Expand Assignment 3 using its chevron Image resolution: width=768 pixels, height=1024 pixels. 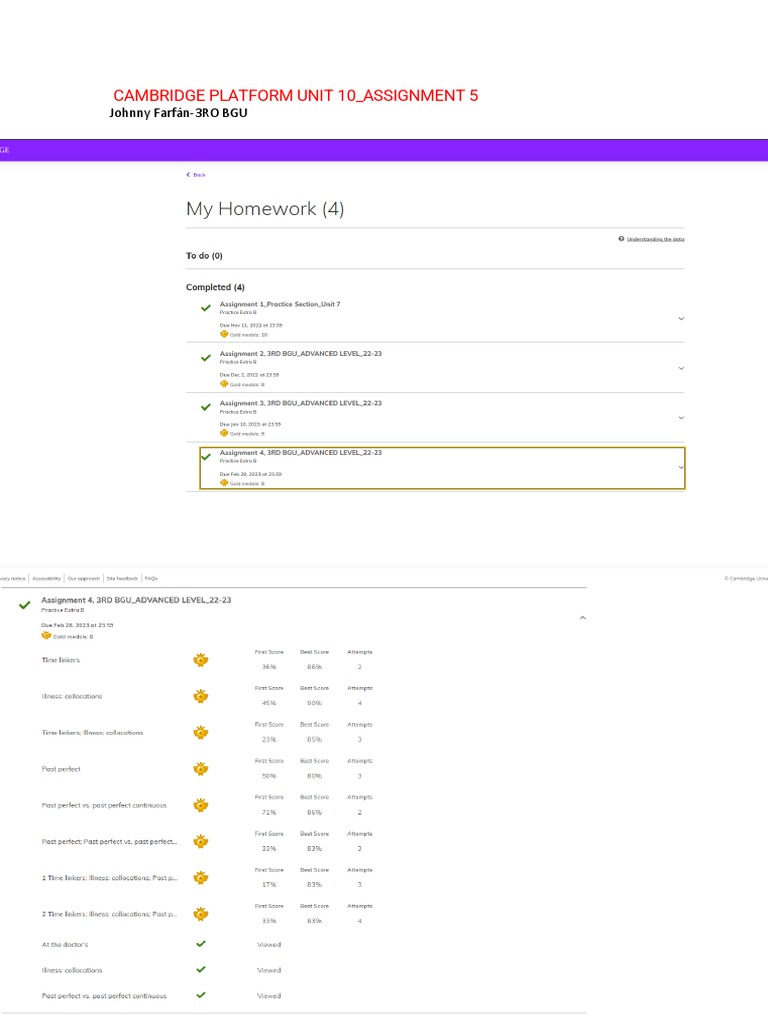tap(681, 417)
